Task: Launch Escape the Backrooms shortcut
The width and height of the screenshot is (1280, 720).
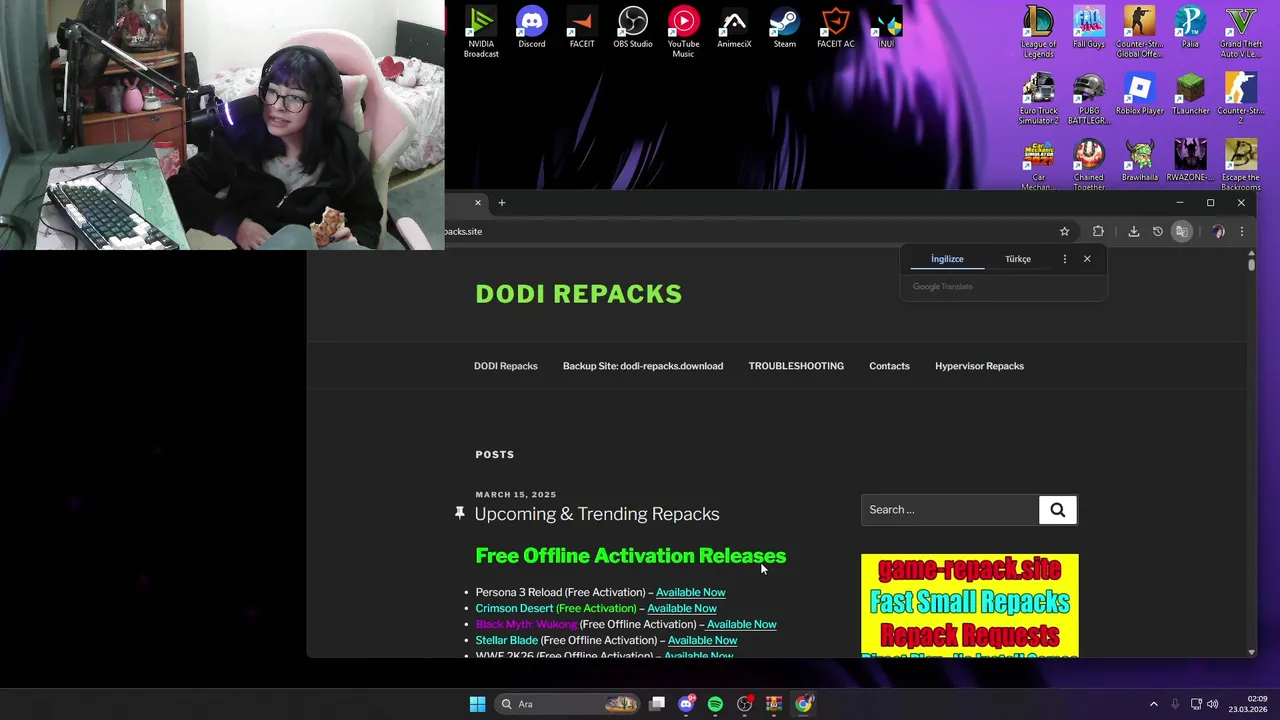Action: tap(1241, 166)
